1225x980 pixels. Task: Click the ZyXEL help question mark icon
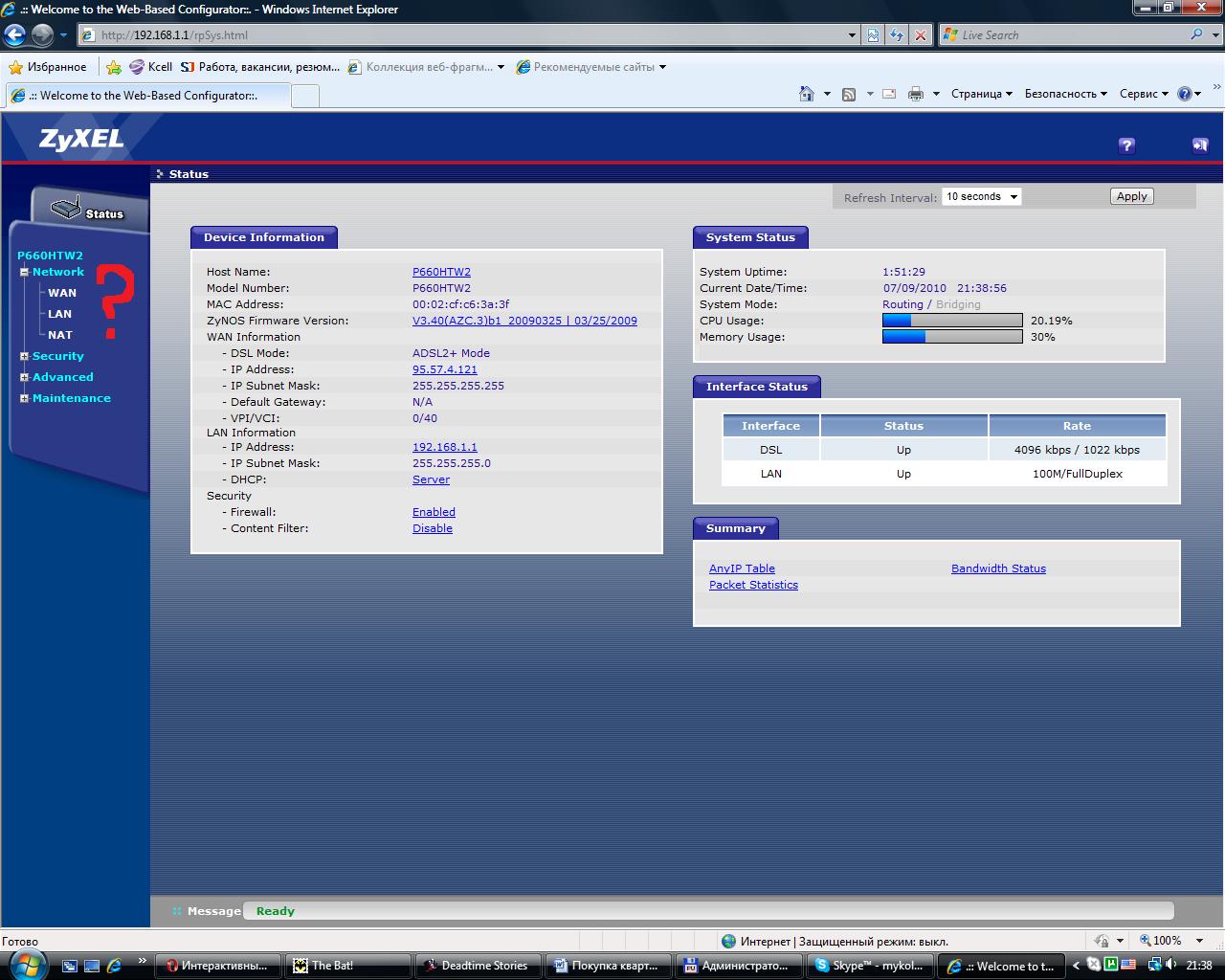pyautogui.click(x=1126, y=145)
